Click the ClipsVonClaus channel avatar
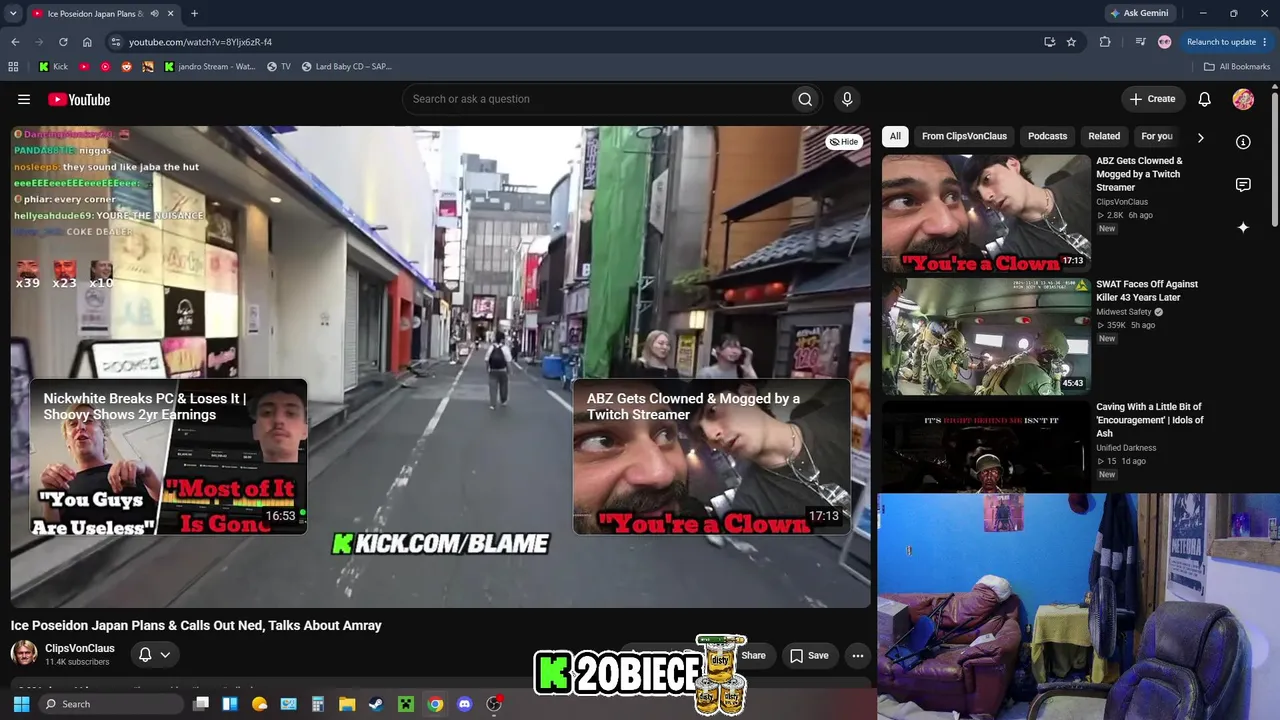This screenshot has width=1280, height=720. [24, 654]
